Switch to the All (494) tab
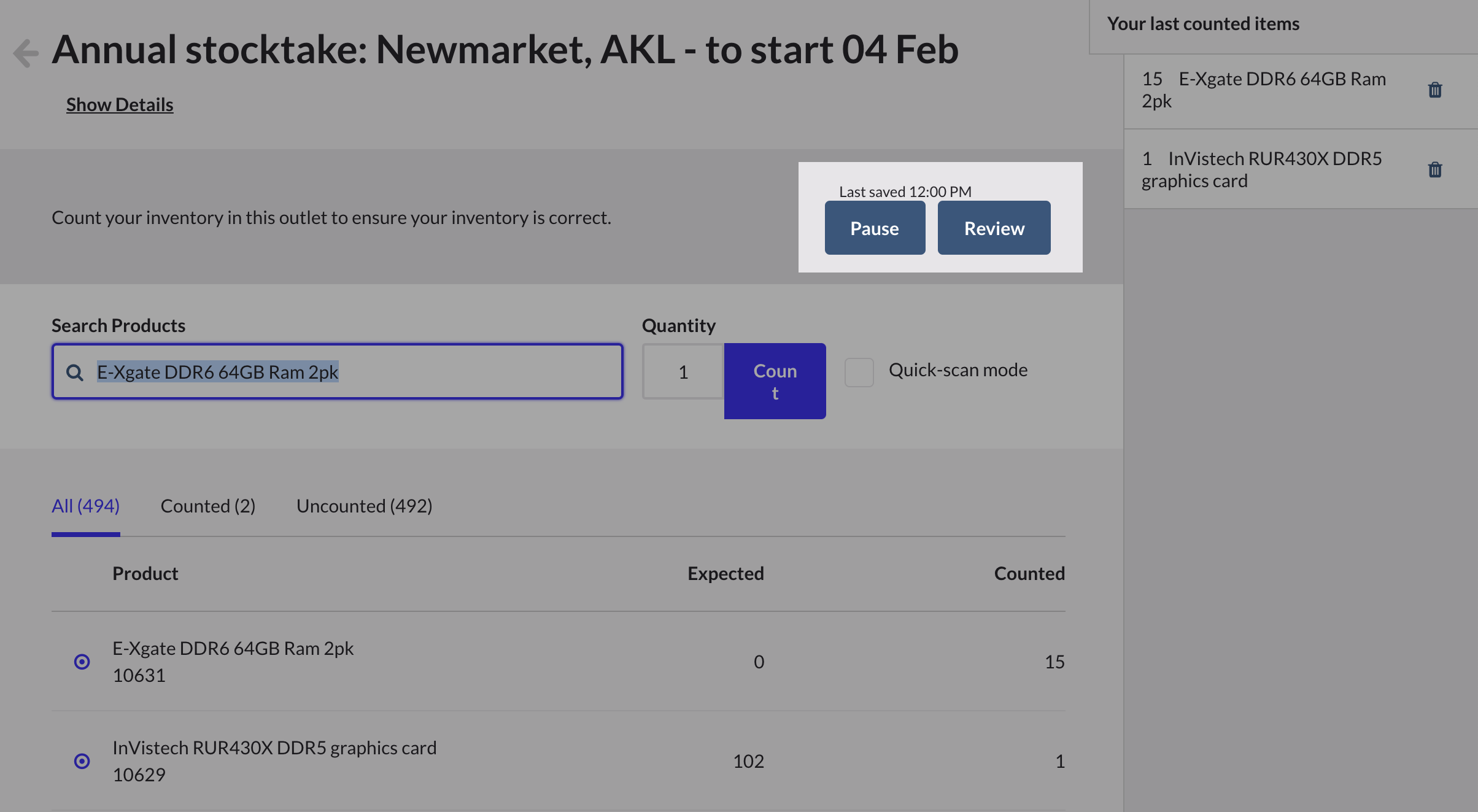1478x812 pixels. [x=85, y=506]
